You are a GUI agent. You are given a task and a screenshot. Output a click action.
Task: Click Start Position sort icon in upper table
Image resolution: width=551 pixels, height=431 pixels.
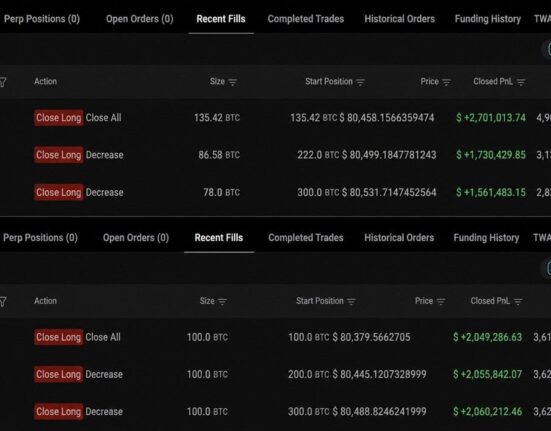coord(360,82)
